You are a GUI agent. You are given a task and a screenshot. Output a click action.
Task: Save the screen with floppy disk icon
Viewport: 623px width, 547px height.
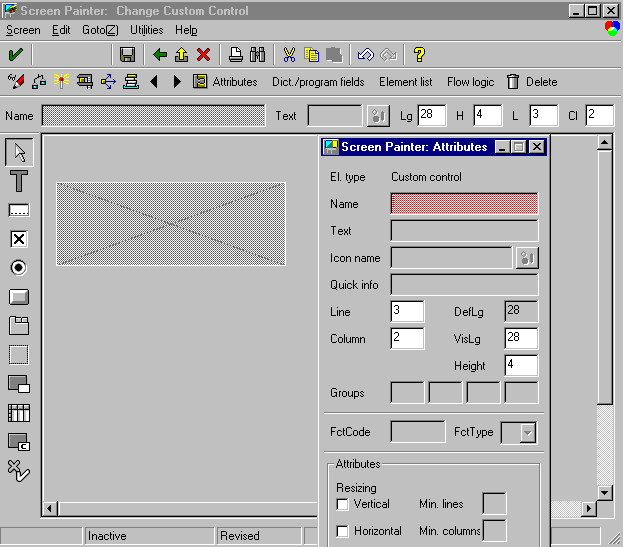tap(127, 54)
